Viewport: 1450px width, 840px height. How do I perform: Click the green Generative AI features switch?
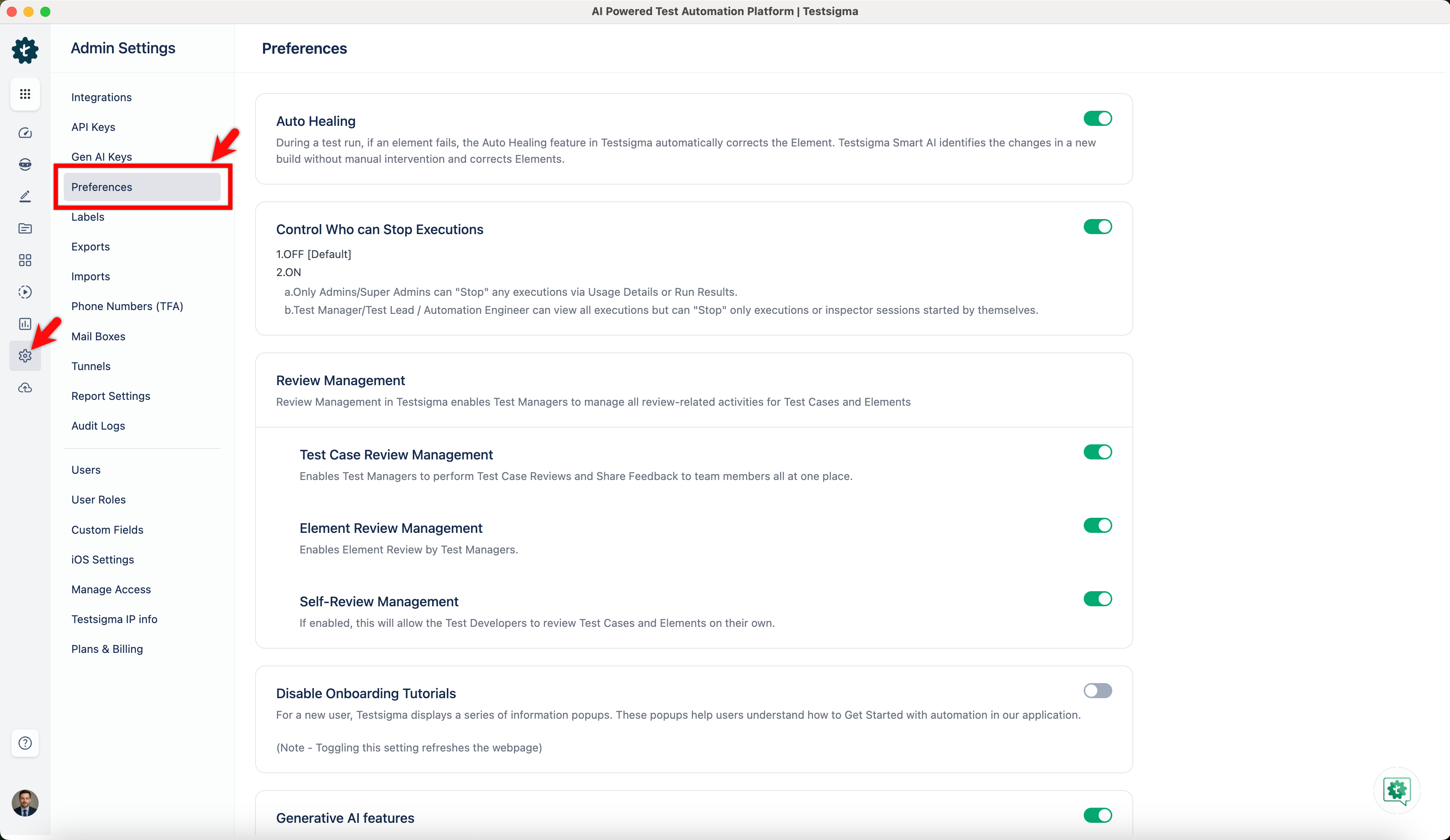1097,815
